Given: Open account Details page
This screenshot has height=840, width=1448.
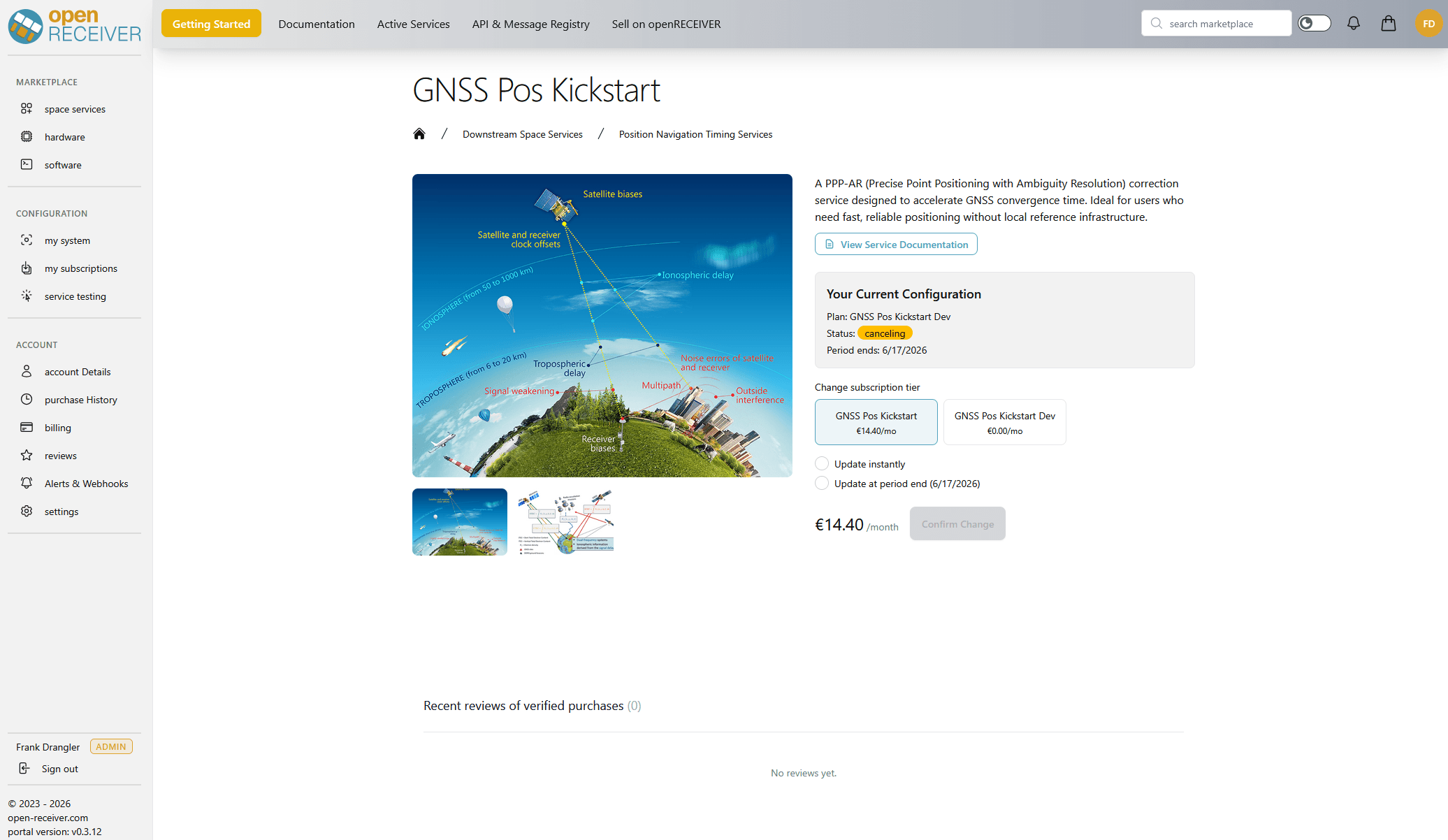Looking at the screenshot, I should click(x=78, y=372).
